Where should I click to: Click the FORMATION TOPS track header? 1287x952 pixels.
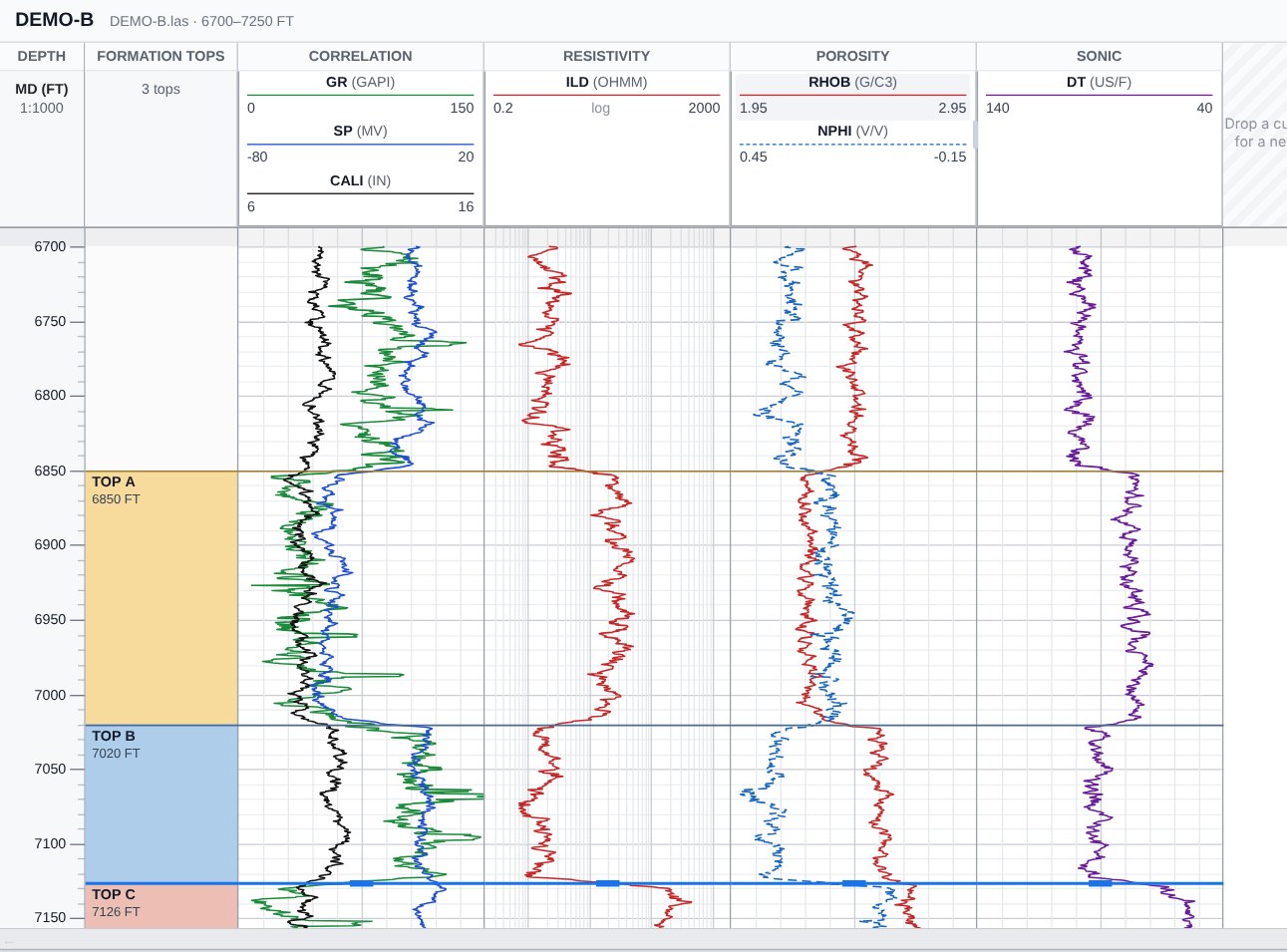point(161,56)
